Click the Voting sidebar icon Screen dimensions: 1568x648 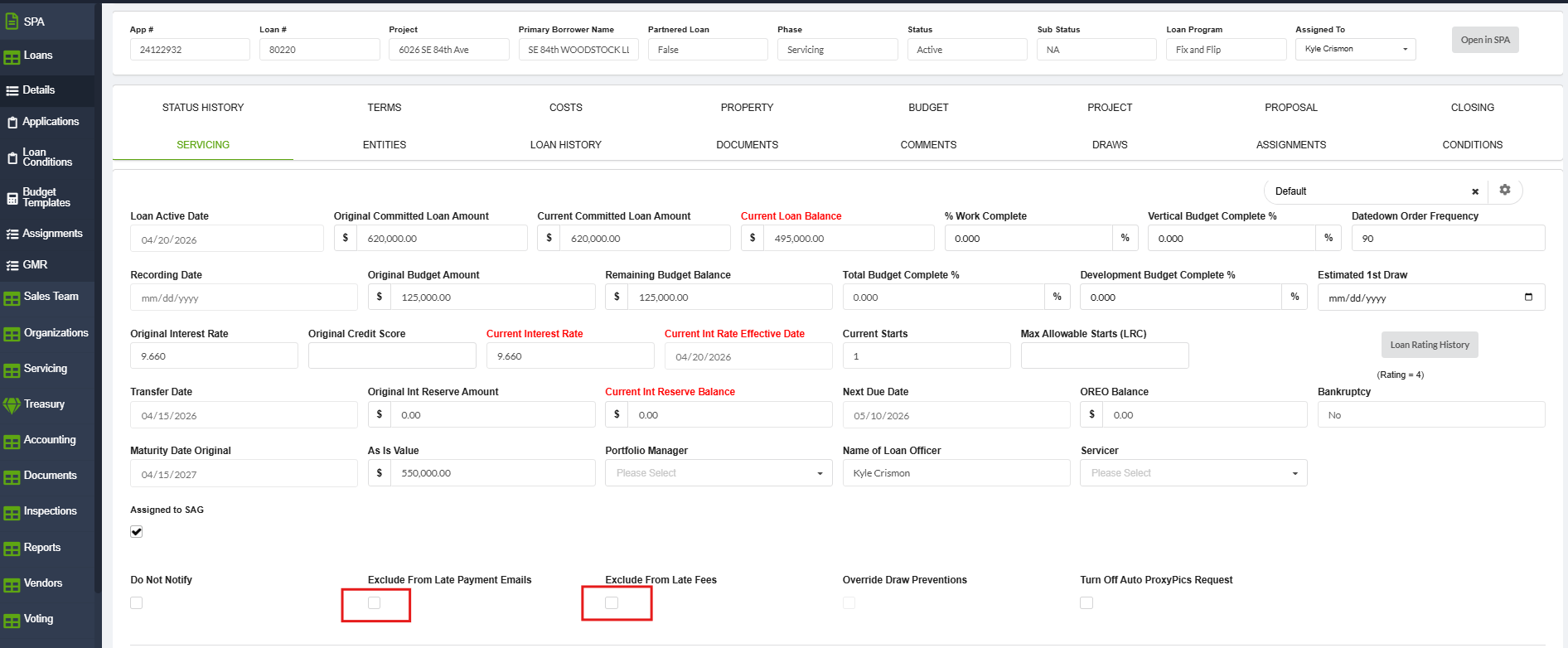click(12, 621)
